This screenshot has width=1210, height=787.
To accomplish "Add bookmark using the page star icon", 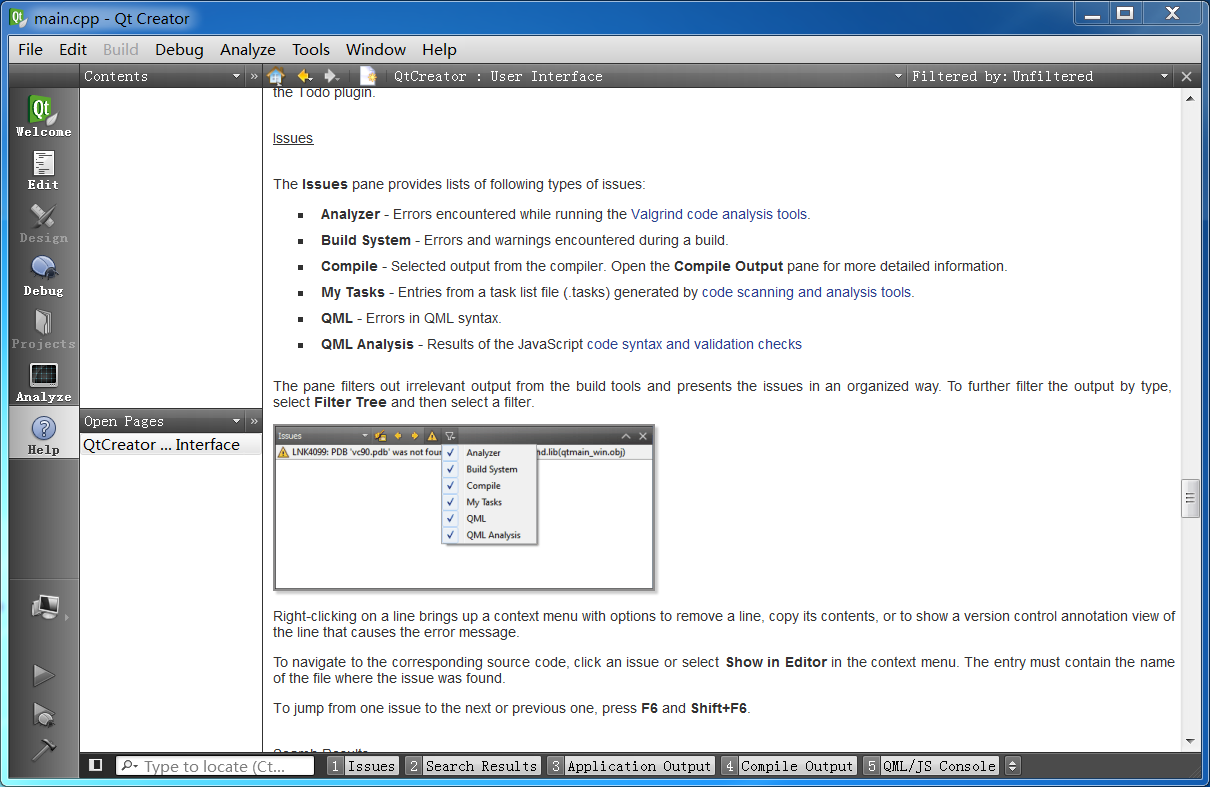I will click(x=368, y=76).
